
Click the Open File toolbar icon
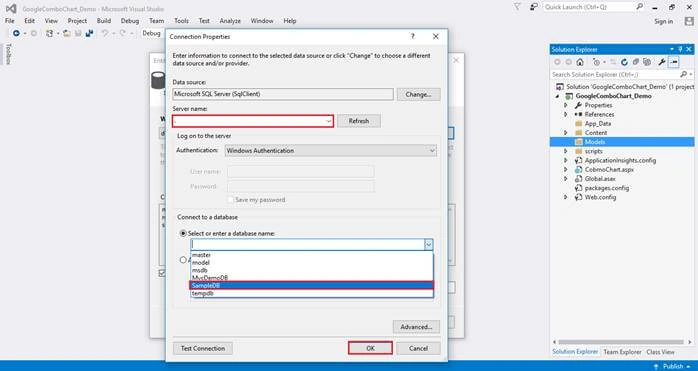point(67,33)
